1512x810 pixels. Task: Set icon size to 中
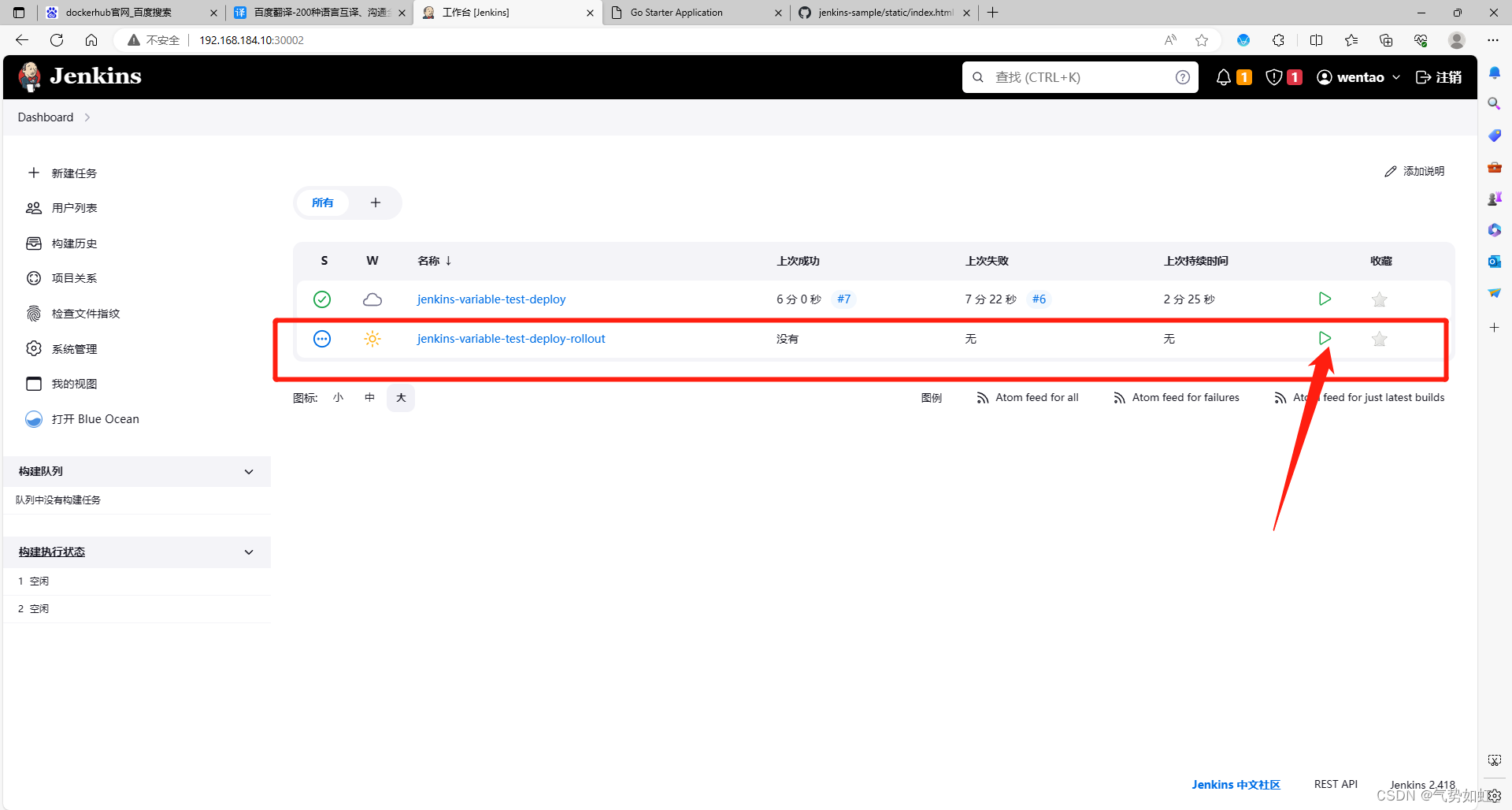coord(369,398)
